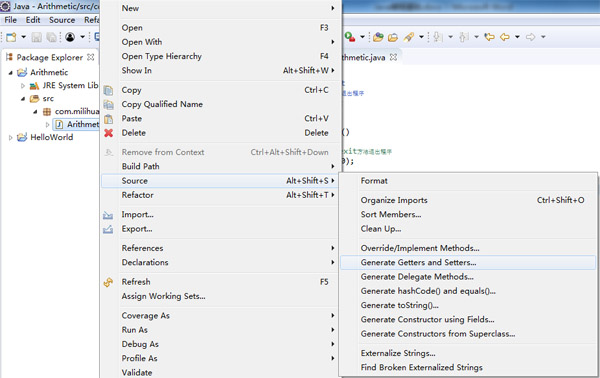Image resolution: width=600 pixels, height=378 pixels.
Task: Open the Open With submenu
Action: 220,42
